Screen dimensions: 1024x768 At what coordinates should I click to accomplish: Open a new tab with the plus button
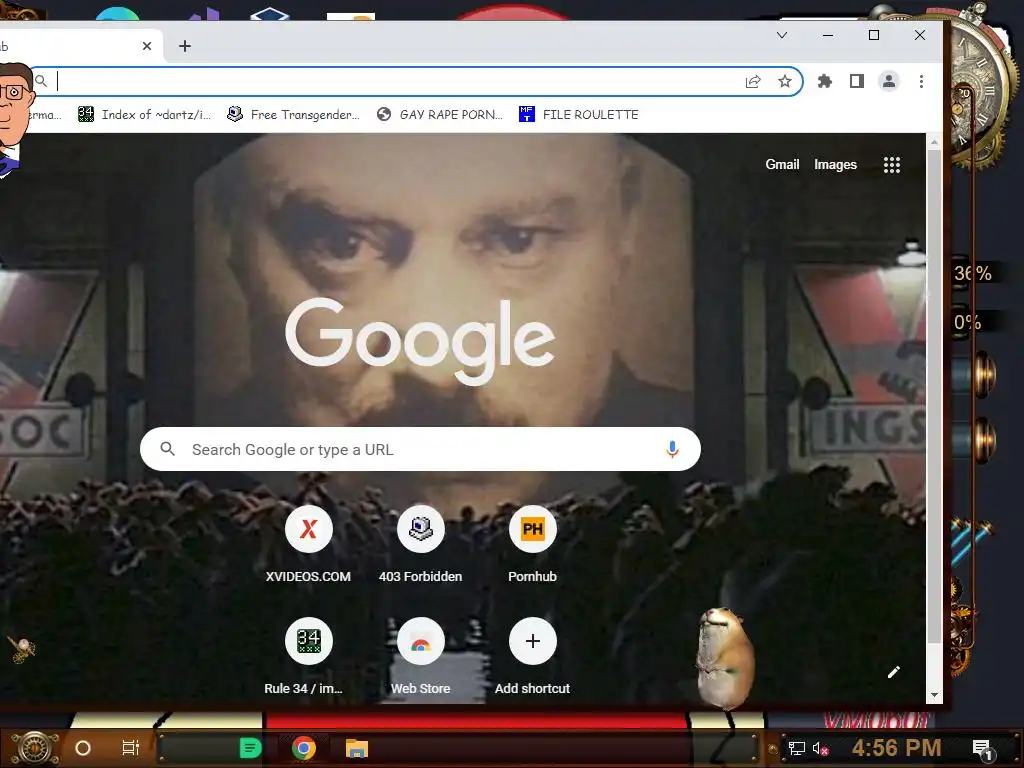185,46
